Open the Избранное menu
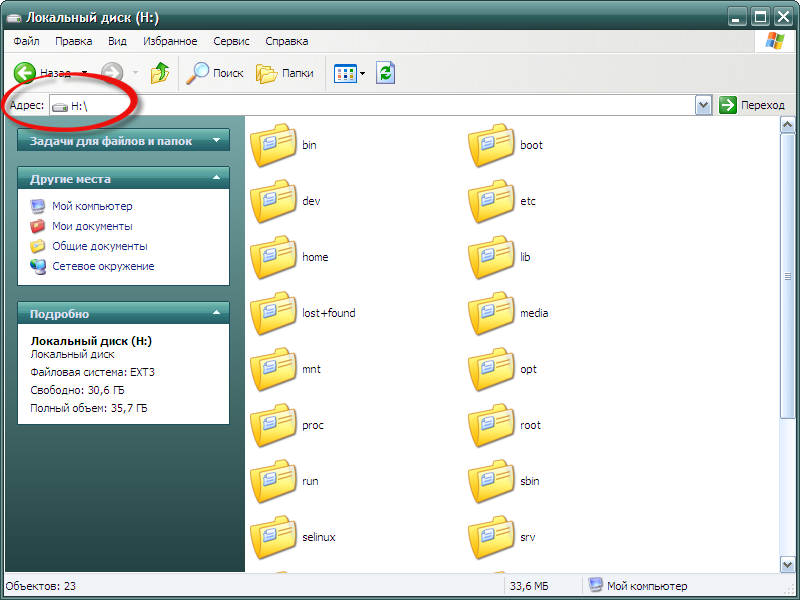The width and height of the screenshot is (800, 600). (x=169, y=41)
